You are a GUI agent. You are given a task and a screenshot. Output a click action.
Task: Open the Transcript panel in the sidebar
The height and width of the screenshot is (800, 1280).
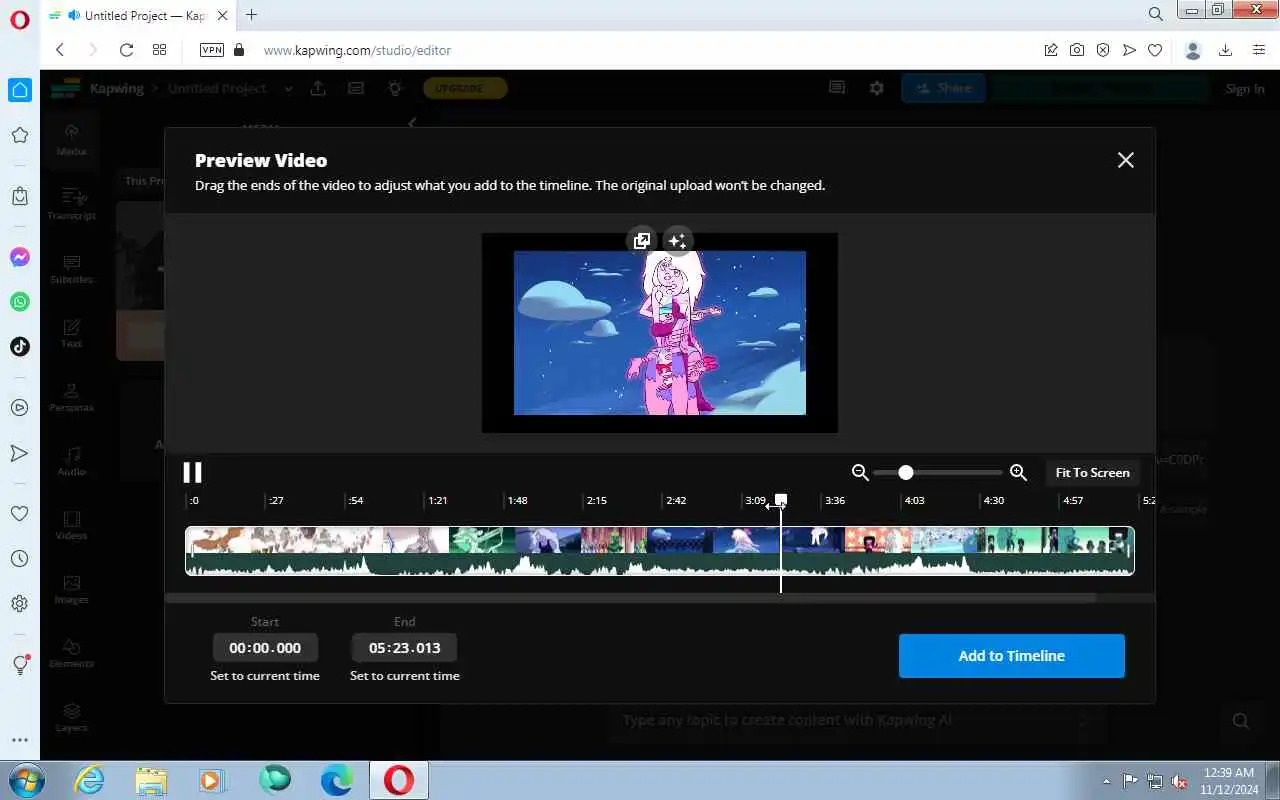(x=71, y=203)
